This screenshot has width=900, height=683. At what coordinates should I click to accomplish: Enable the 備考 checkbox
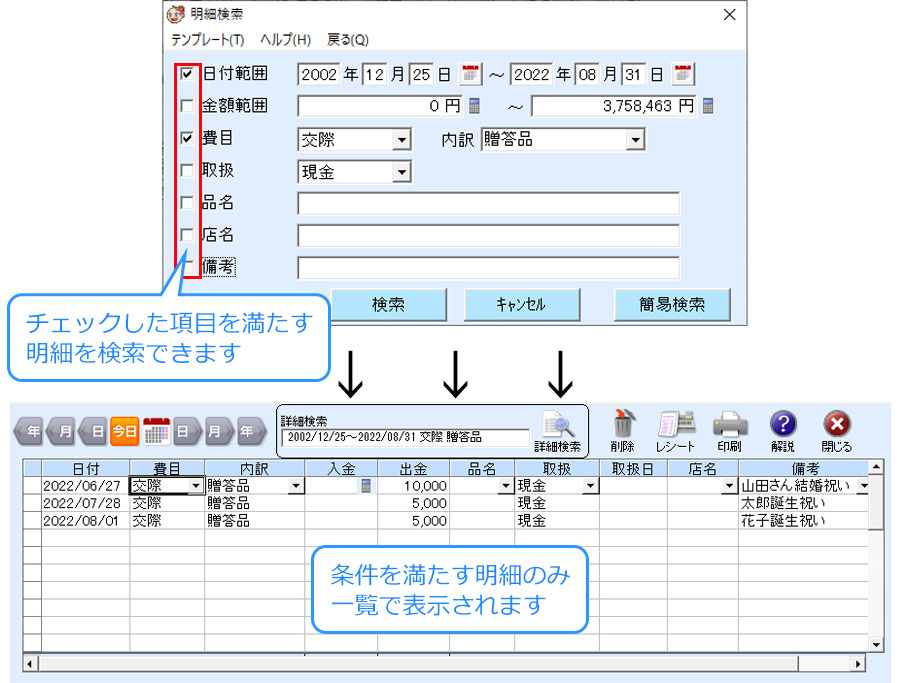point(187,266)
